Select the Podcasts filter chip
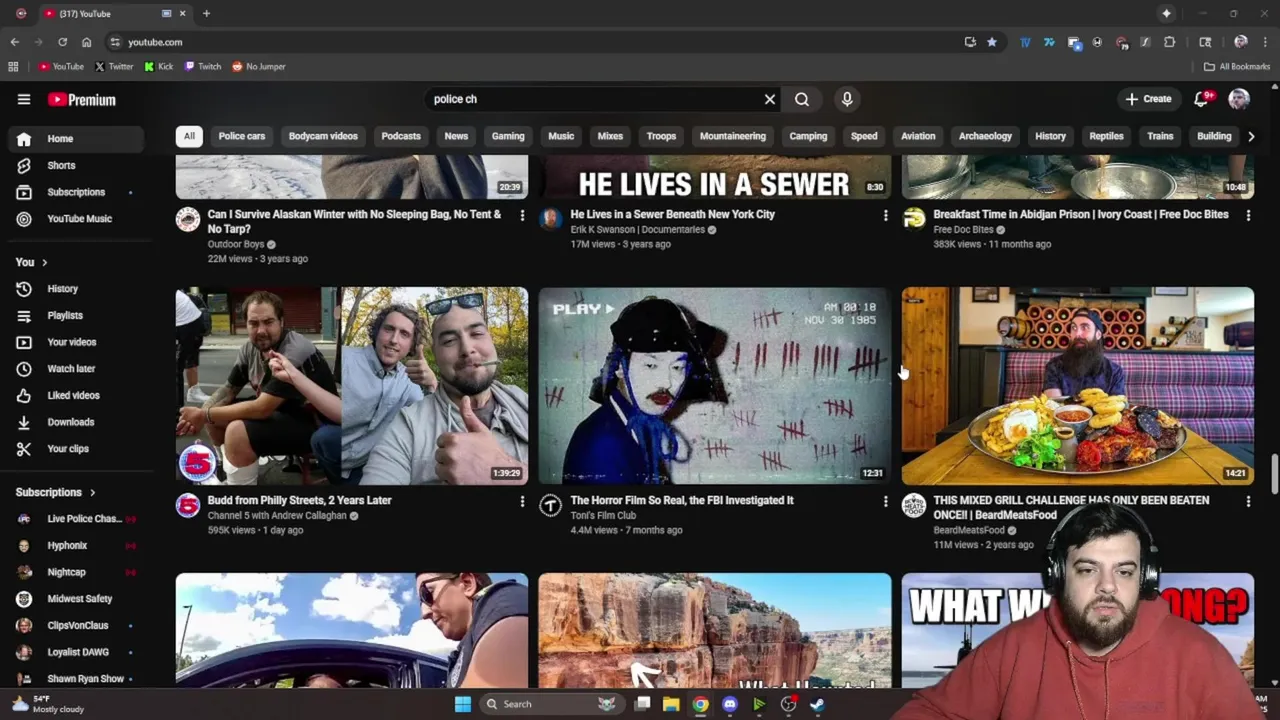Image resolution: width=1280 pixels, height=720 pixels. [401, 136]
